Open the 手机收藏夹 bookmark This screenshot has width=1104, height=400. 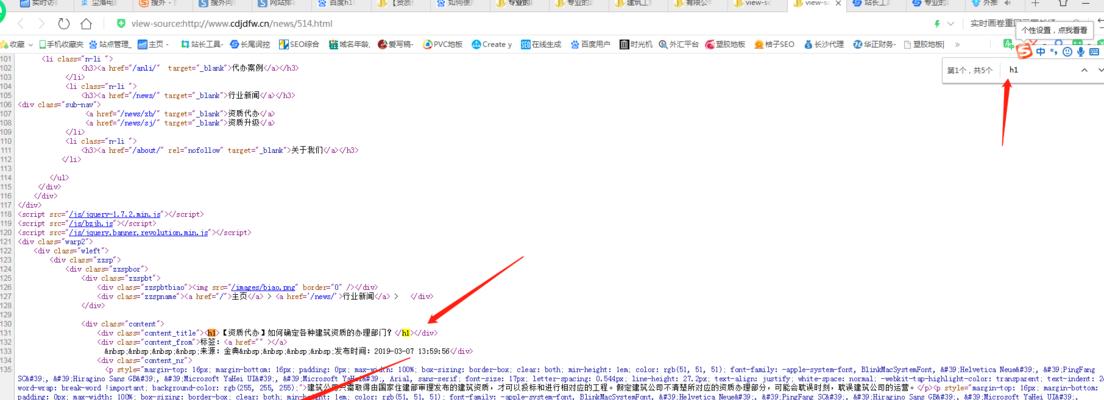tap(63, 44)
